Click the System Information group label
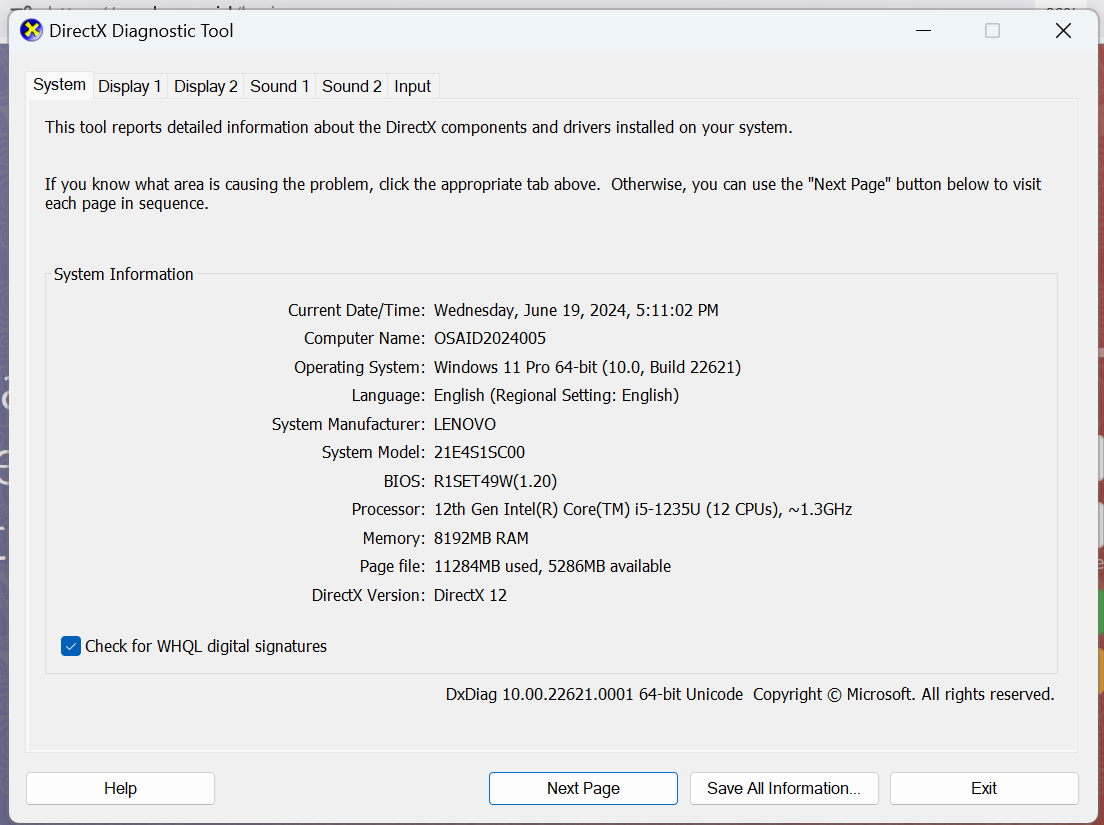Viewport: 1104px width, 825px height. tap(124, 274)
